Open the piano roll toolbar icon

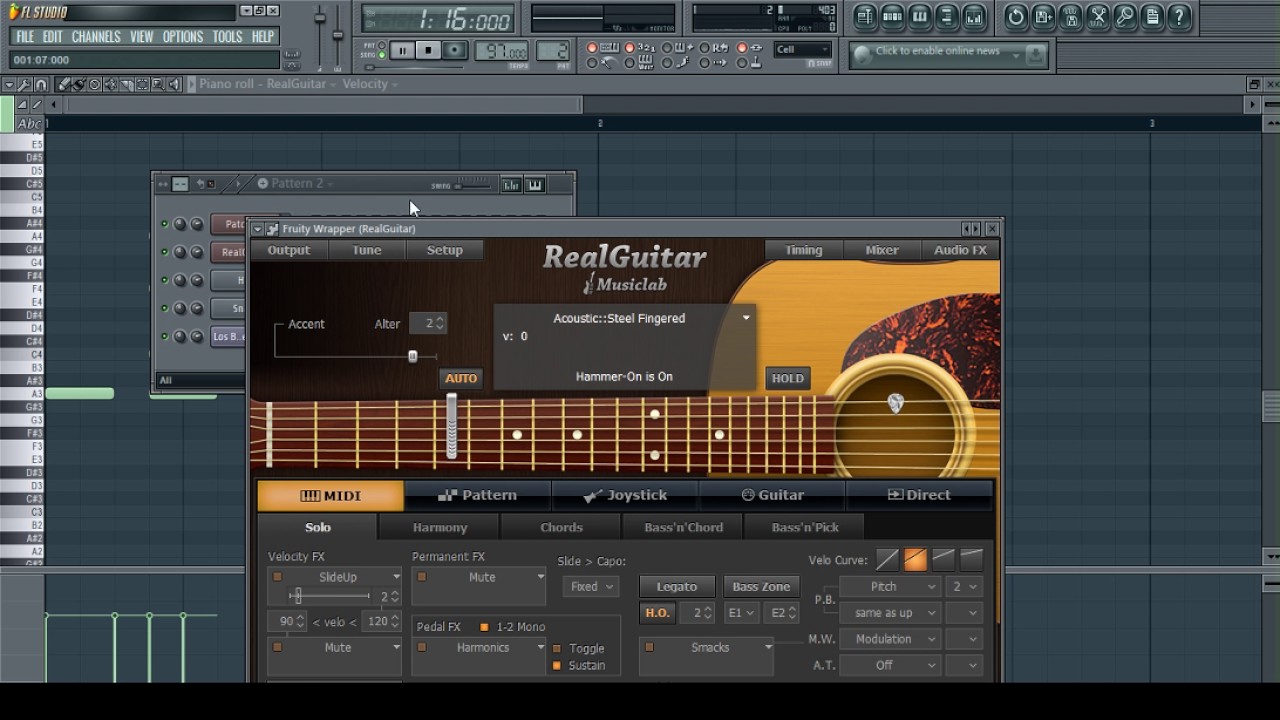919,17
